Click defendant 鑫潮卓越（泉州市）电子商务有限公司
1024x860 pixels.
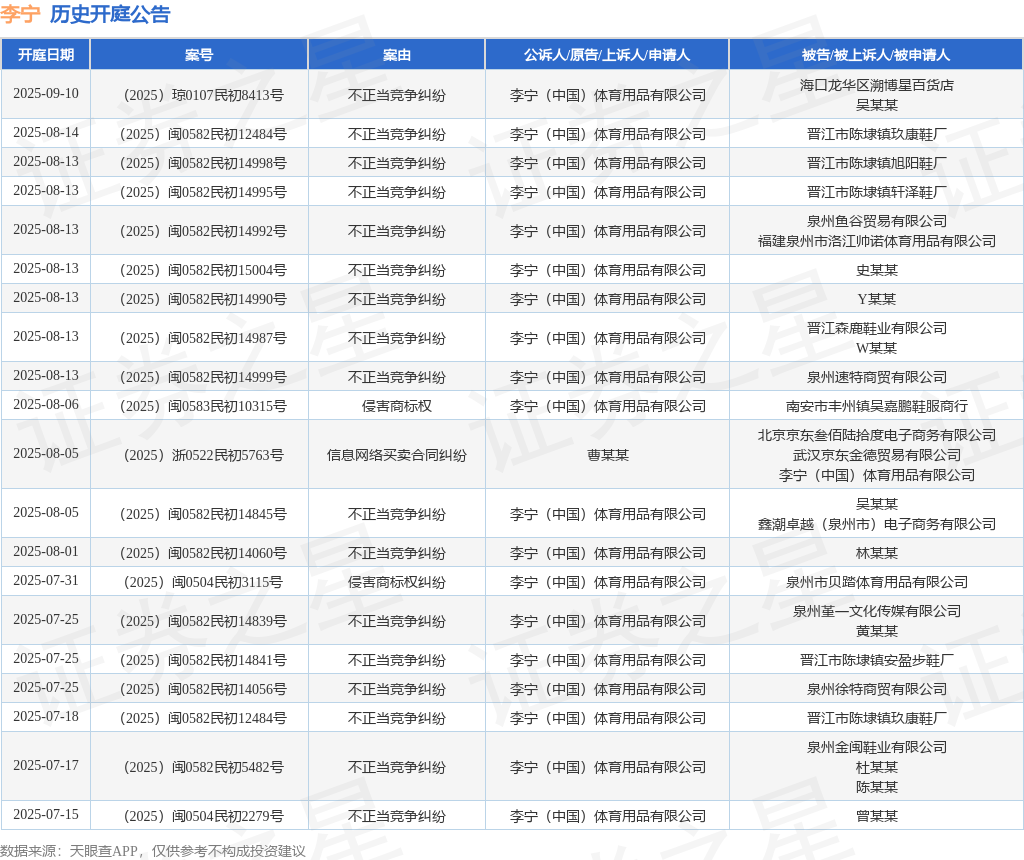(x=876, y=524)
